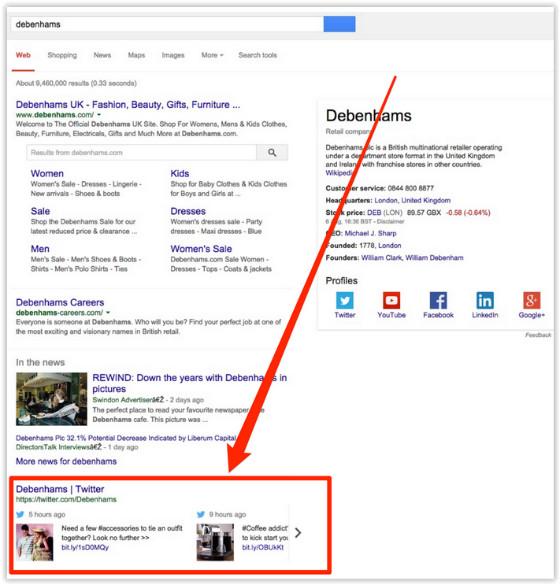Open the More search menu
Screen dimensions: 560x585
(x=212, y=55)
